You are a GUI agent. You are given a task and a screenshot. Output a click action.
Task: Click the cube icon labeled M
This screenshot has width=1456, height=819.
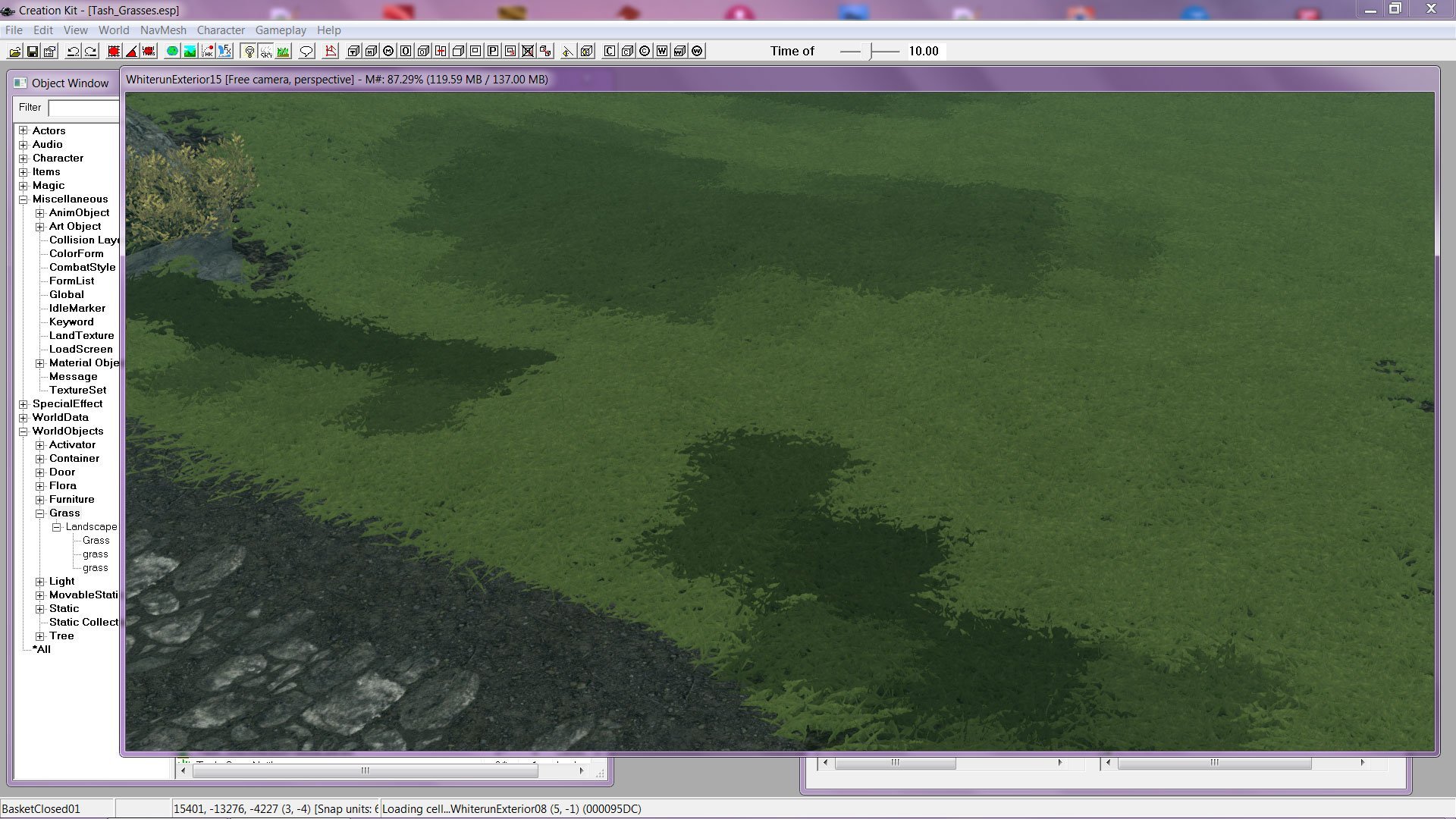371,51
